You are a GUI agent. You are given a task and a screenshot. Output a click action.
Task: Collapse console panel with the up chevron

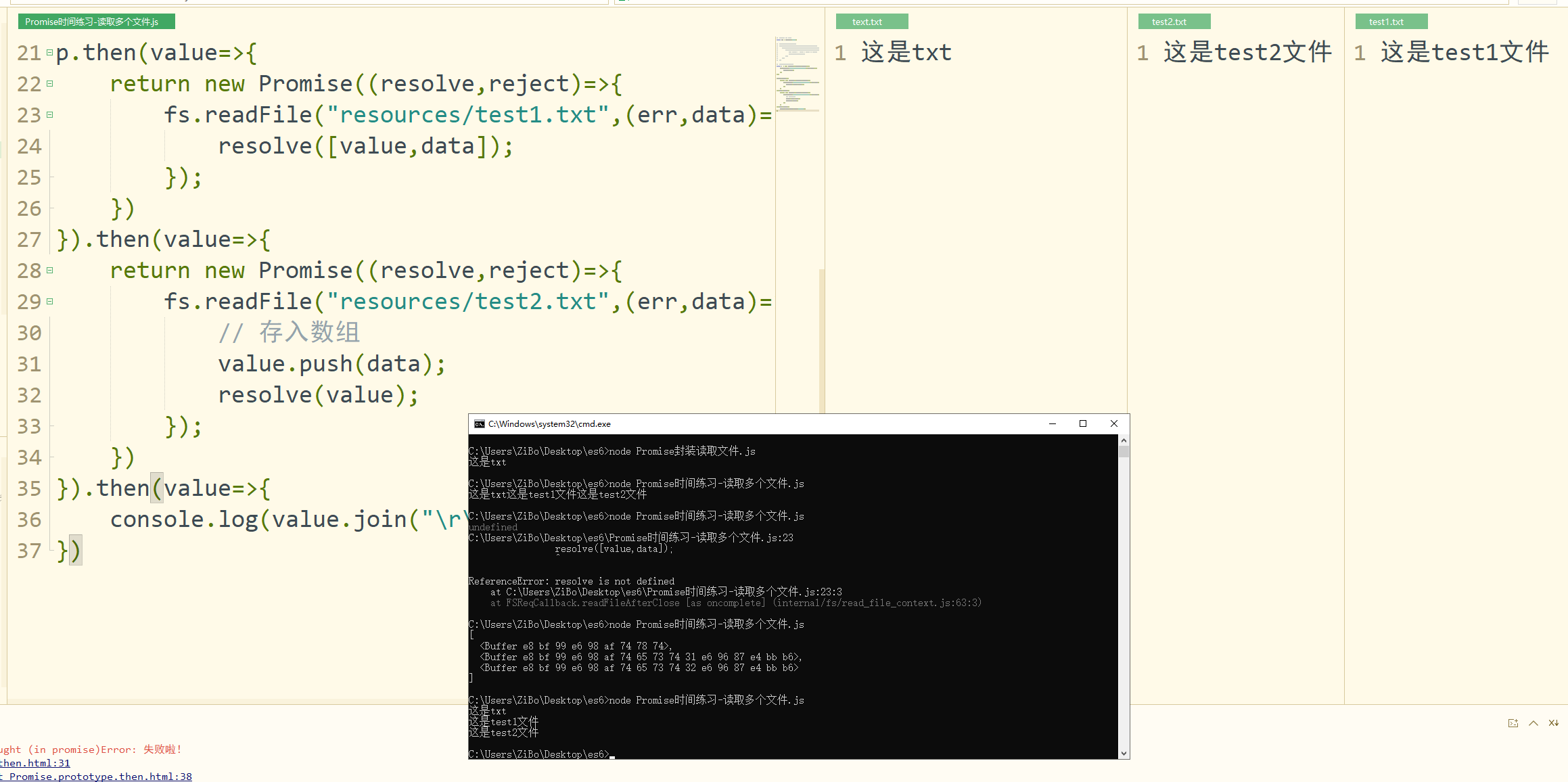(1534, 723)
